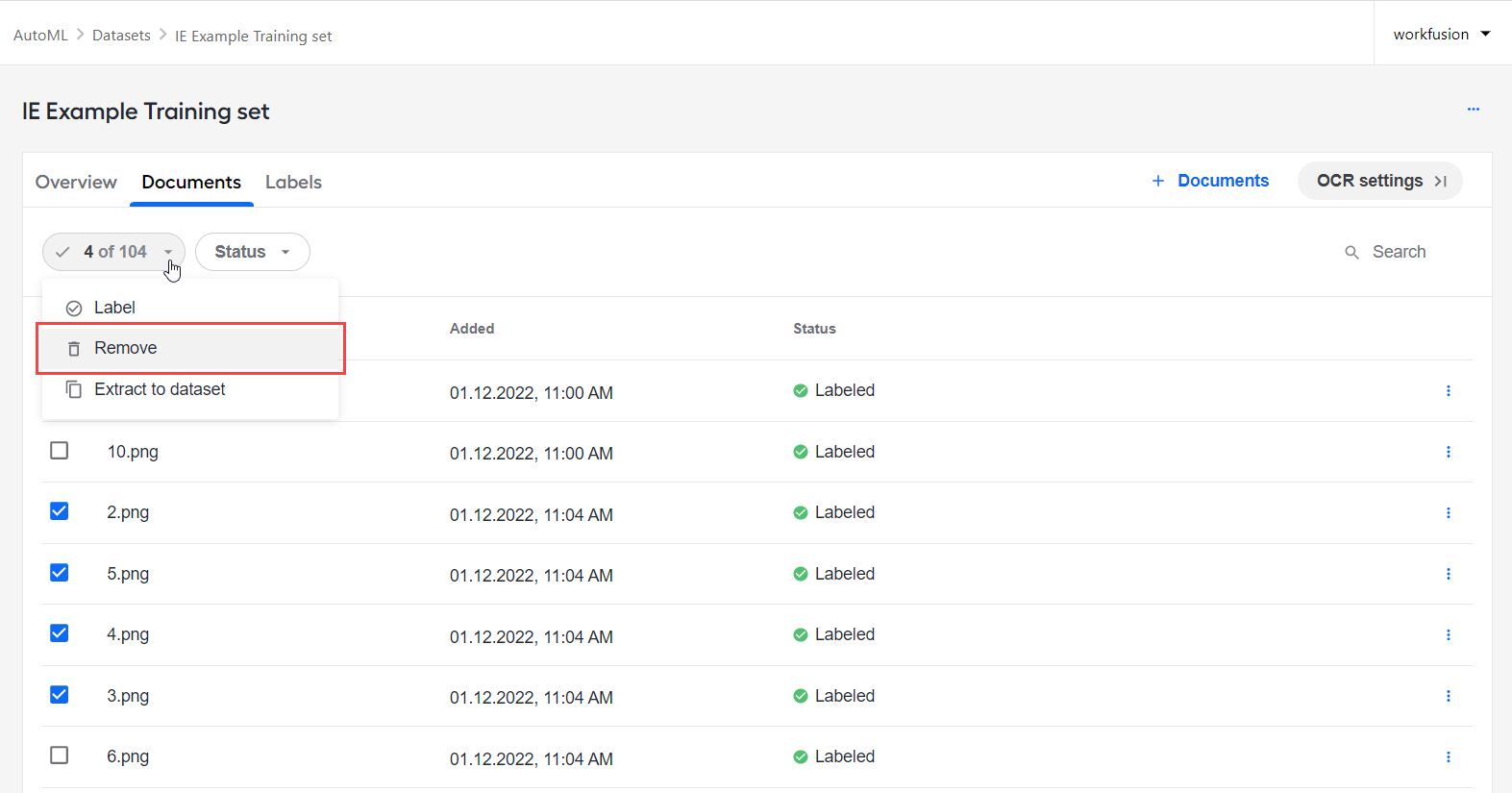The width and height of the screenshot is (1512, 793).
Task: Click selection checkmark in 4 of 104 pill
Action: coord(62,252)
